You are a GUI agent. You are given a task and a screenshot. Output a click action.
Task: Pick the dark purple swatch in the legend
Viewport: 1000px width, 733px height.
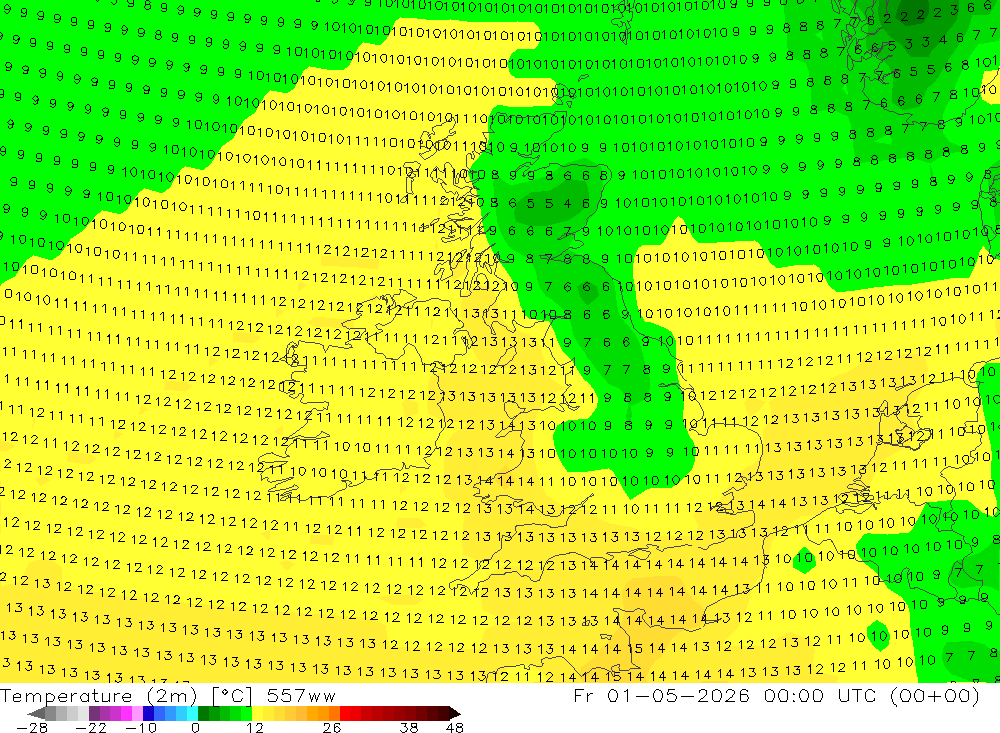[94, 713]
